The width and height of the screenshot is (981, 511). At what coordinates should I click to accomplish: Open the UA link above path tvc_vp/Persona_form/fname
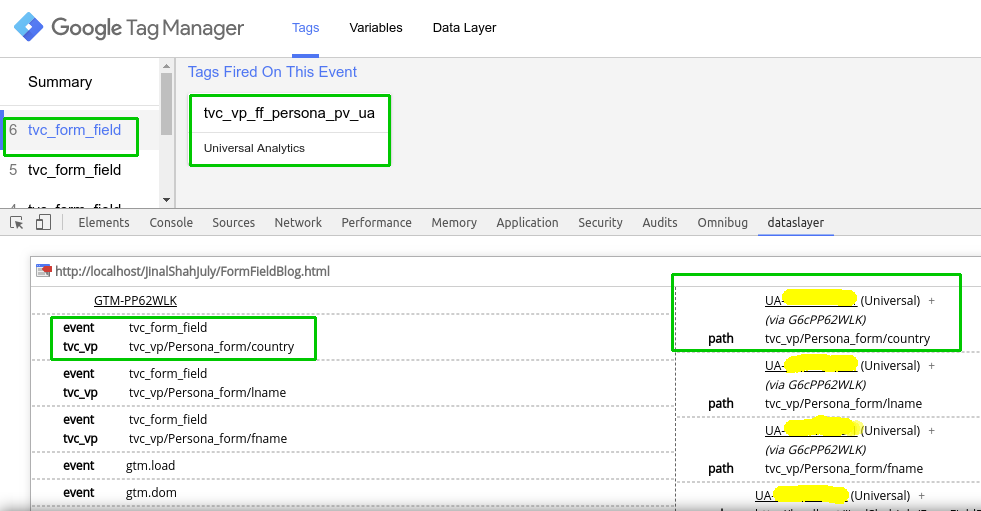(811, 431)
